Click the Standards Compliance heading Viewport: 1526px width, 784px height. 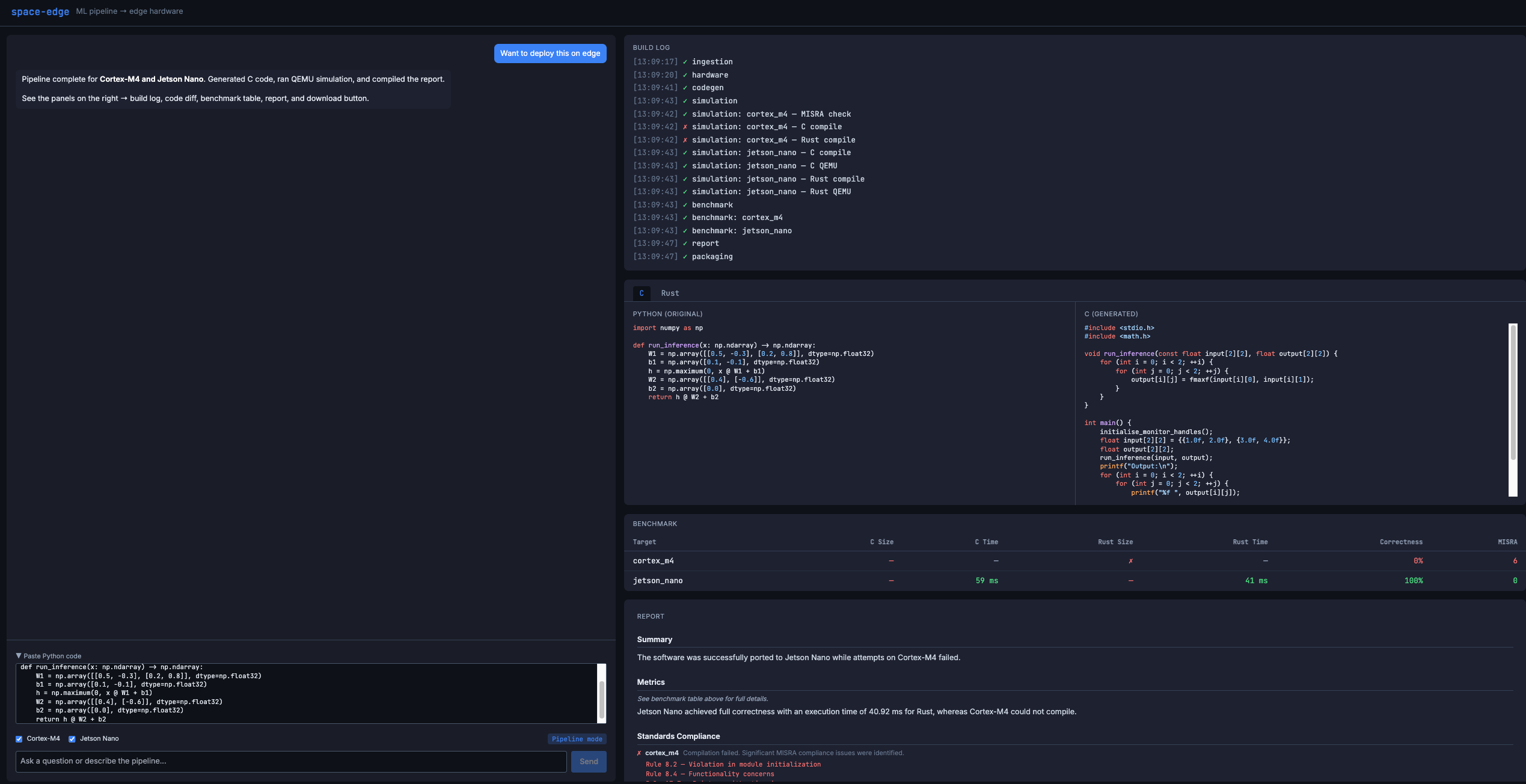(678, 737)
